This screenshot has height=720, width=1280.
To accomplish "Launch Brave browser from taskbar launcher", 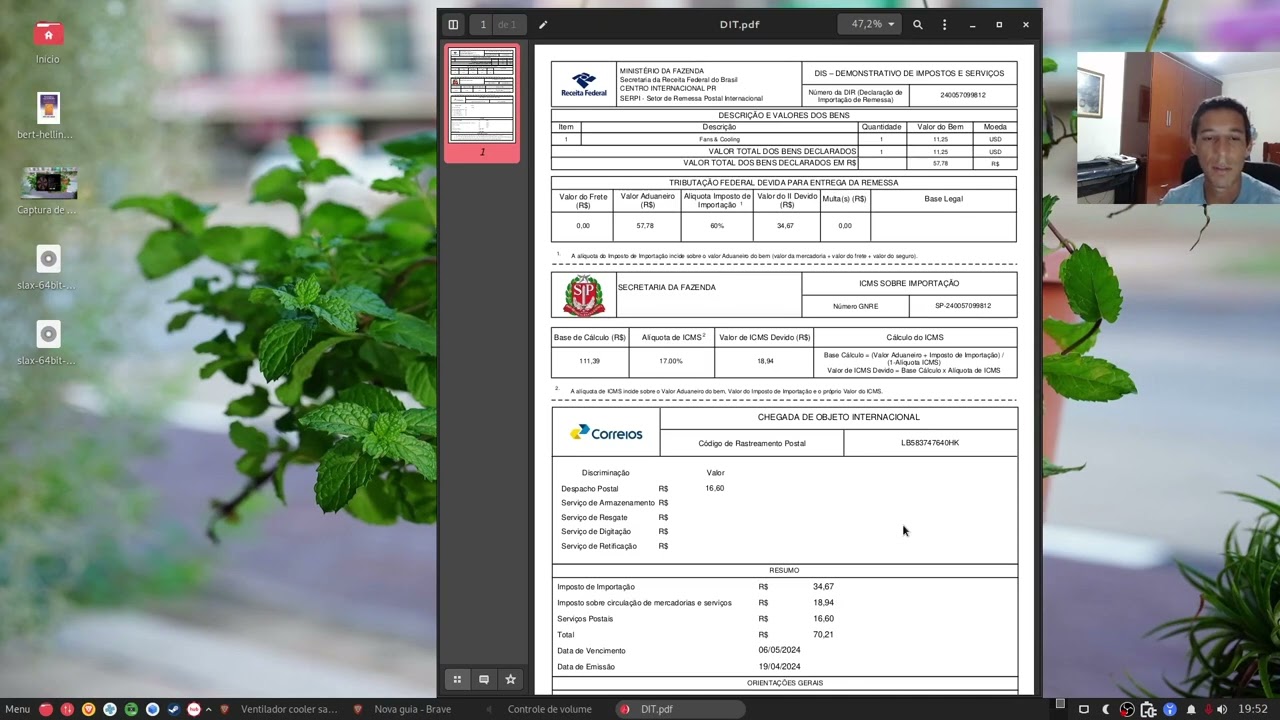I will [88, 709].
